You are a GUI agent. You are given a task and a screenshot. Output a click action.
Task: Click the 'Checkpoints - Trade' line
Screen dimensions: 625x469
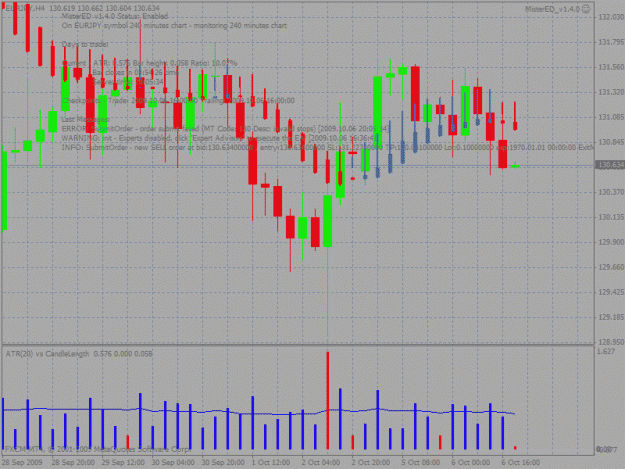tap(178, 100)
